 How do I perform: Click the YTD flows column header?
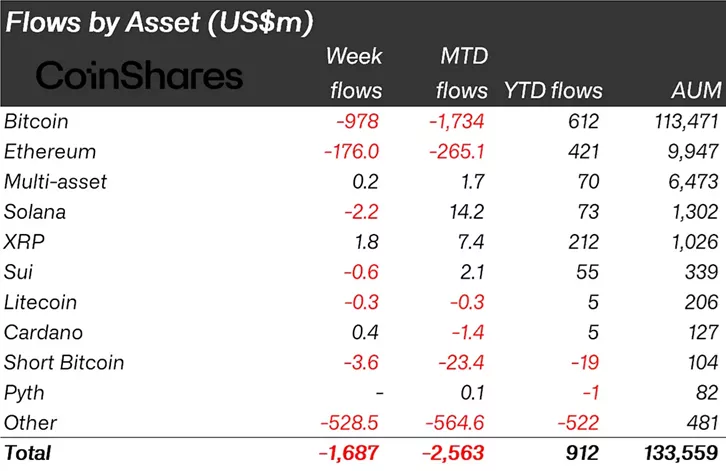(553, 90)
